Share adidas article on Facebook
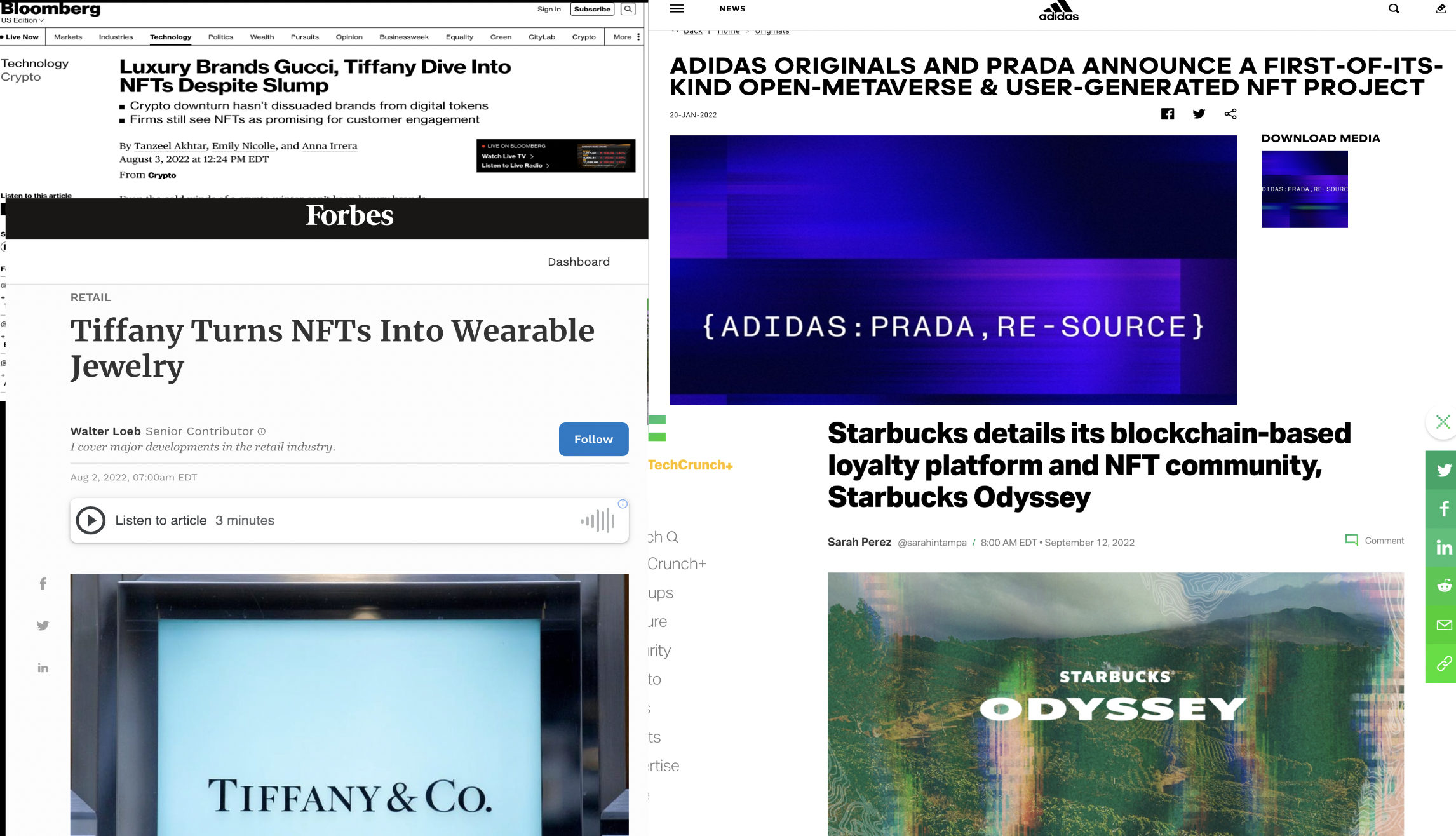This screenshot has width=1456, height=836. [x=1168, y=114]
